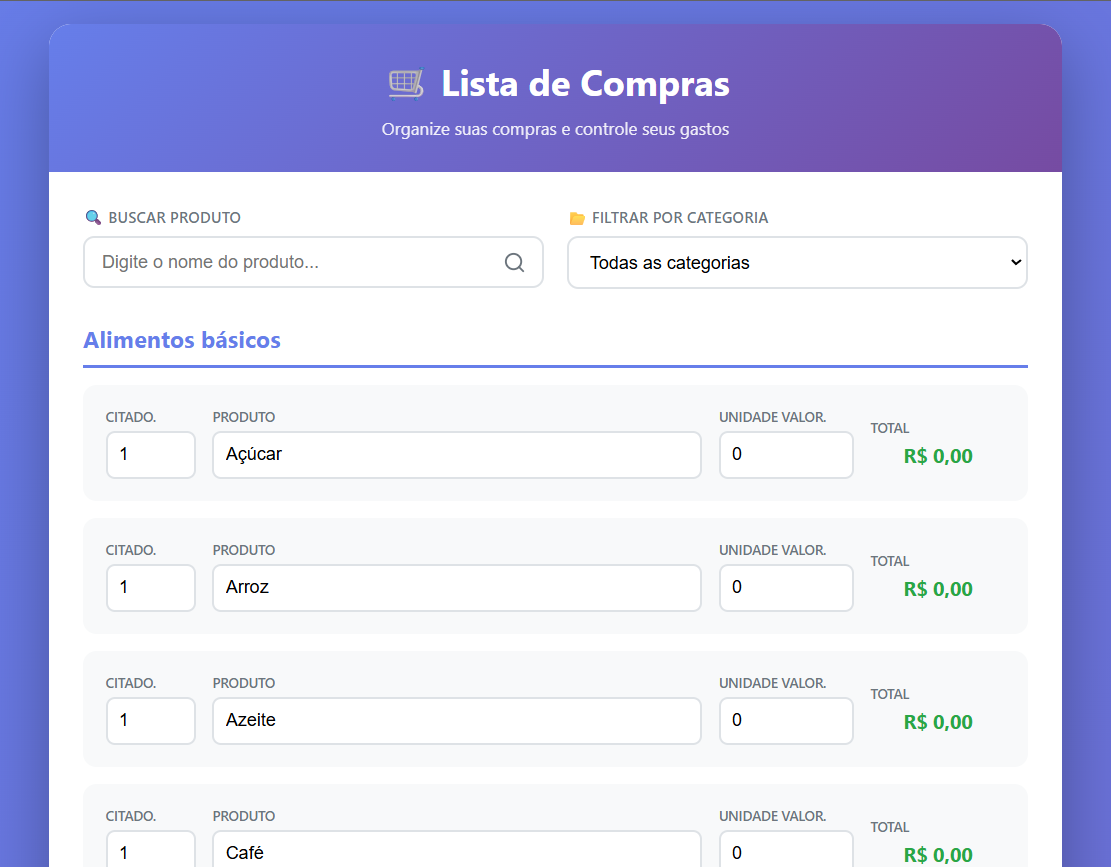Image resolution: width=1111 pixels, height=867 pixels.
Task: Click the 'Alimentos básicos' section heading
Action: [x=182, y=340]
